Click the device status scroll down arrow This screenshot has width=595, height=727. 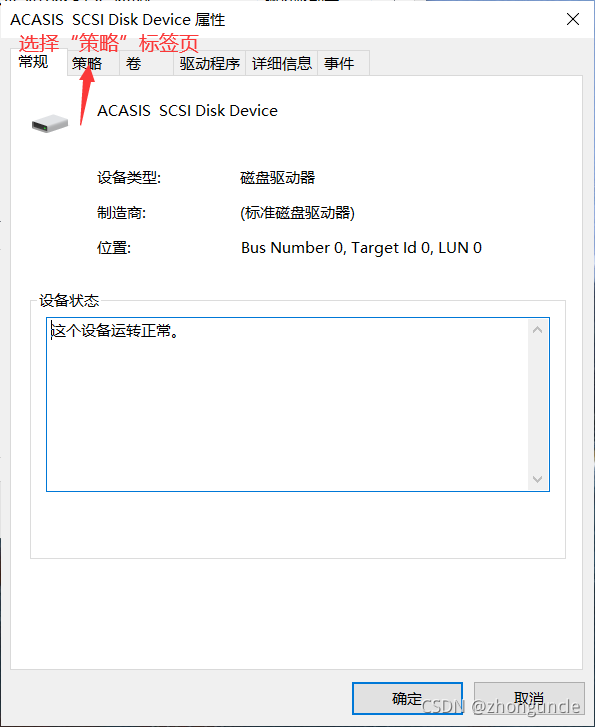click(537, 479)
